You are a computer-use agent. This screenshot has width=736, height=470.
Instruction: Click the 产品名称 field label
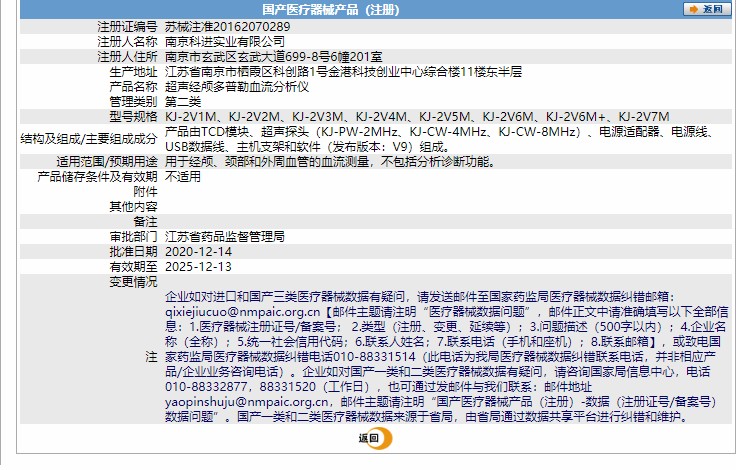tap(133, 87)
